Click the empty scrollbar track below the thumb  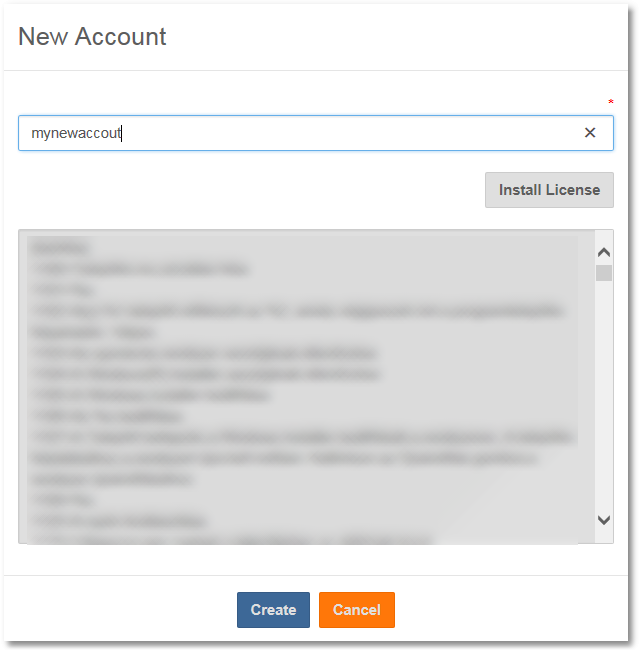[x=604, y=400]
